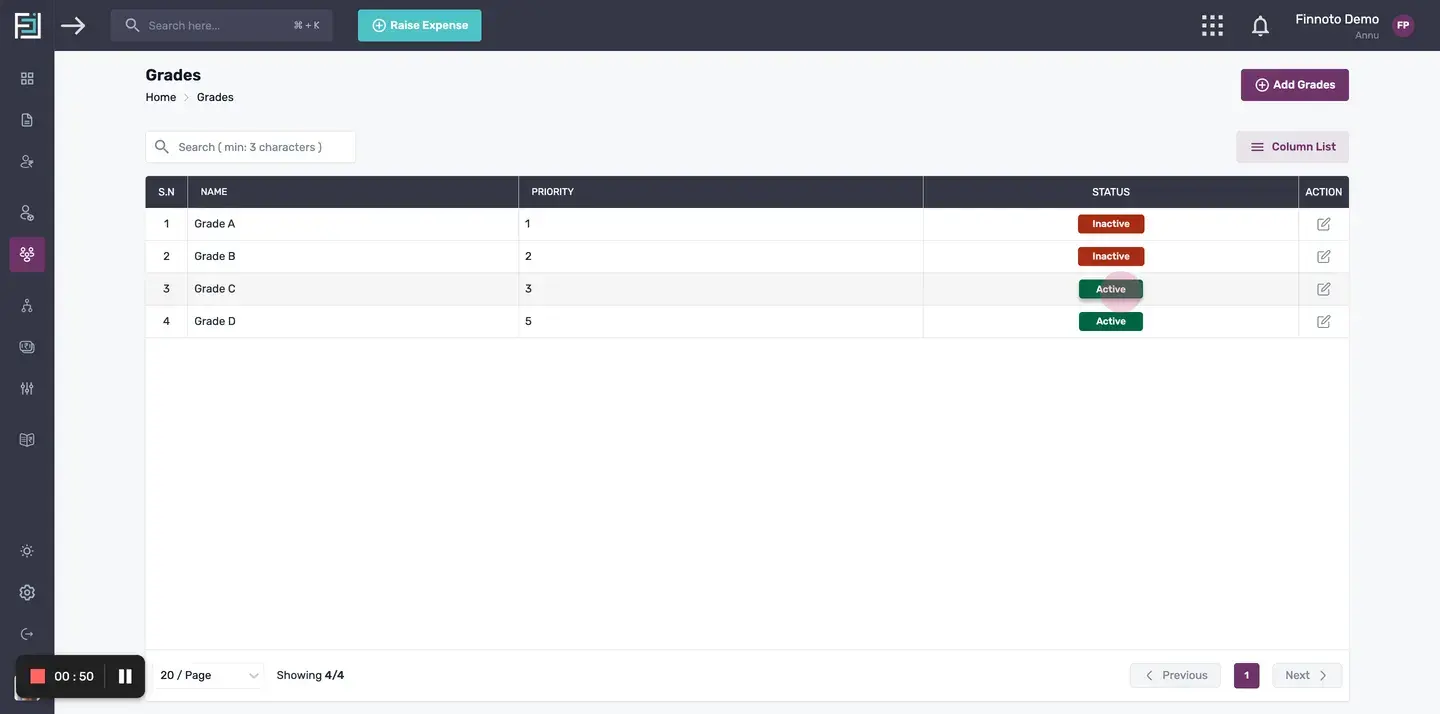Open notifications bell
Screen dimensions: 1440x714
[1260, 26]
